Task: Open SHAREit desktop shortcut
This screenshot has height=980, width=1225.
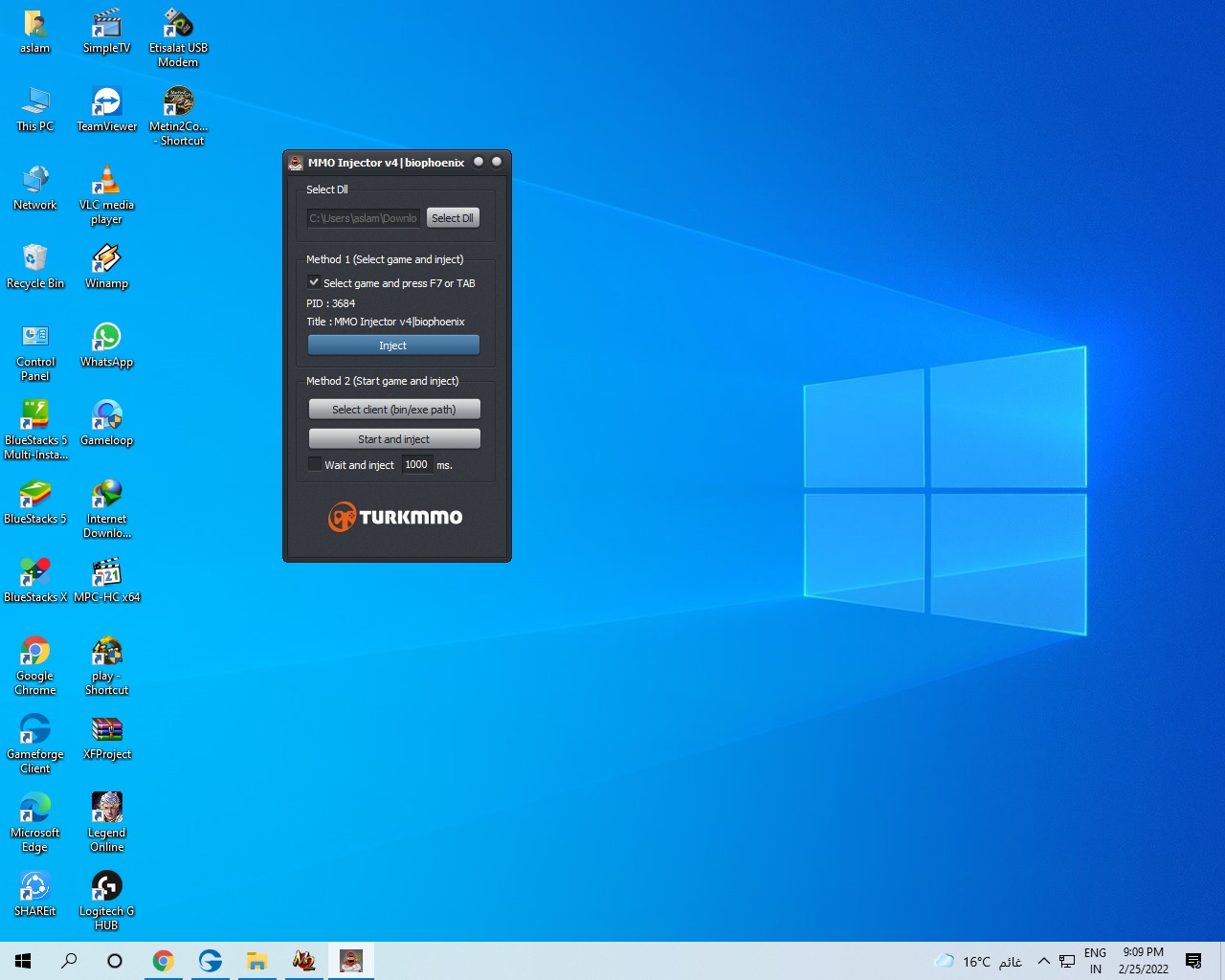Action: click(35, 894)
